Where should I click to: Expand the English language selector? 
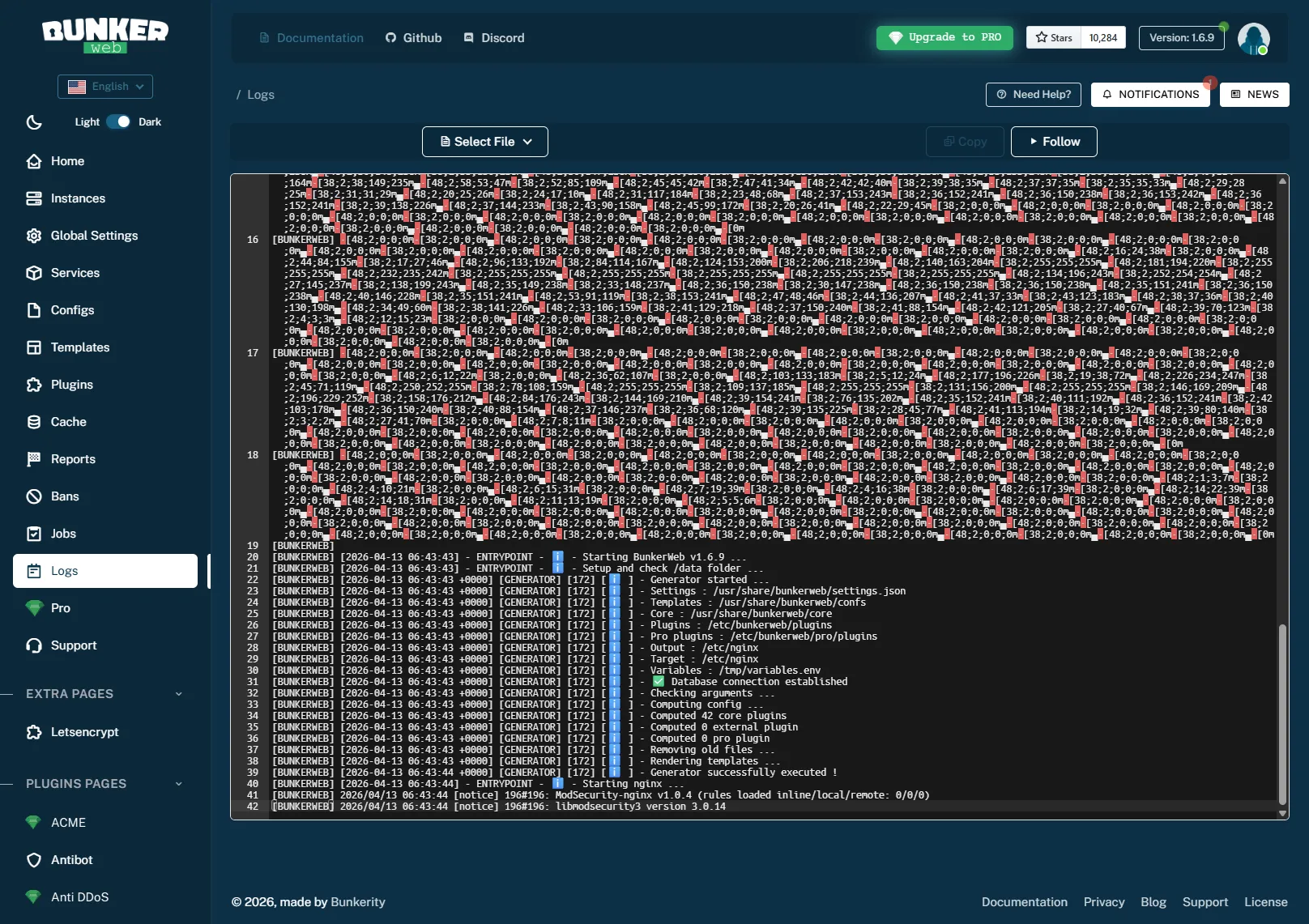point(105,86)
